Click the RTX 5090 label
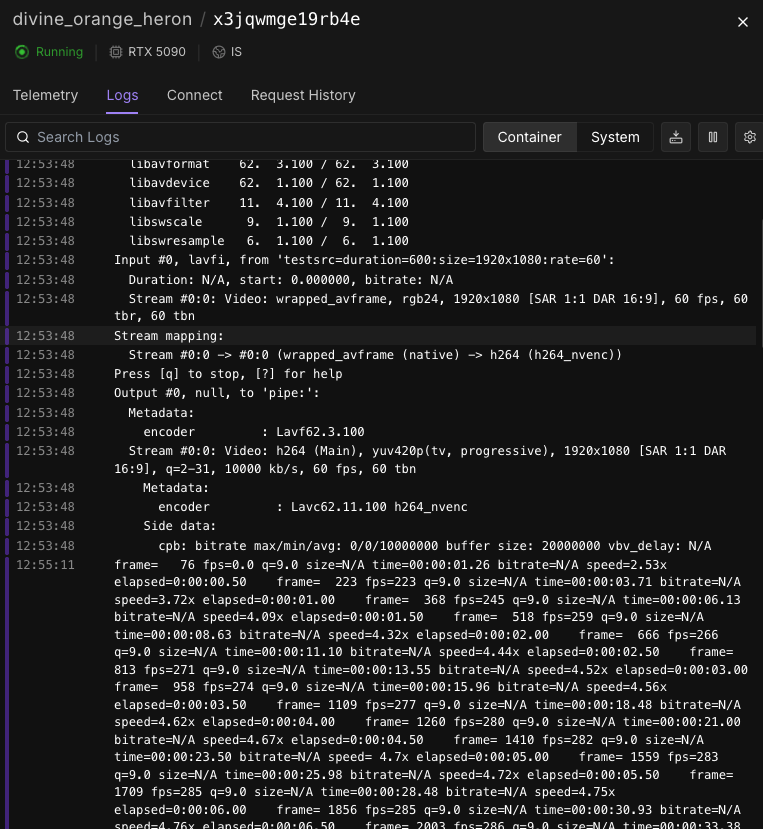Viewport: 763px width, 829px height. point(157,52)
